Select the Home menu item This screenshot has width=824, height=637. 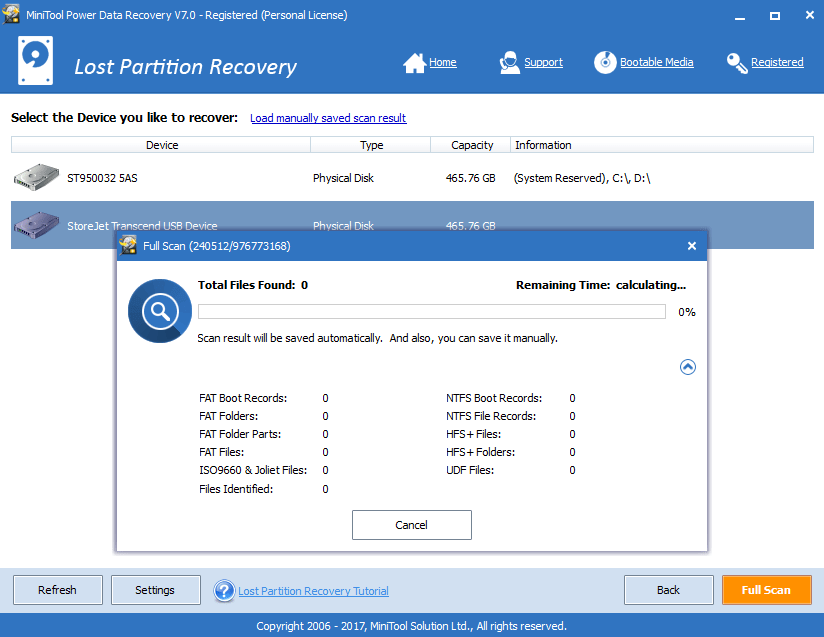(443, 61)
